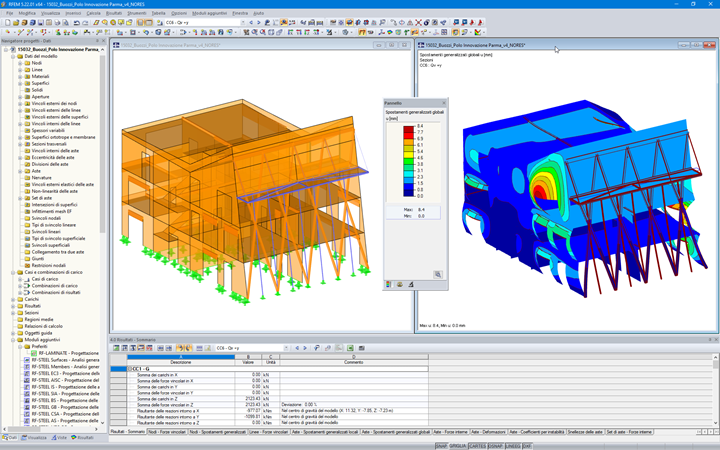Open the Risultati menu
Image resolution: width=720 pixels, height=450 pixels.
[114, 13]
